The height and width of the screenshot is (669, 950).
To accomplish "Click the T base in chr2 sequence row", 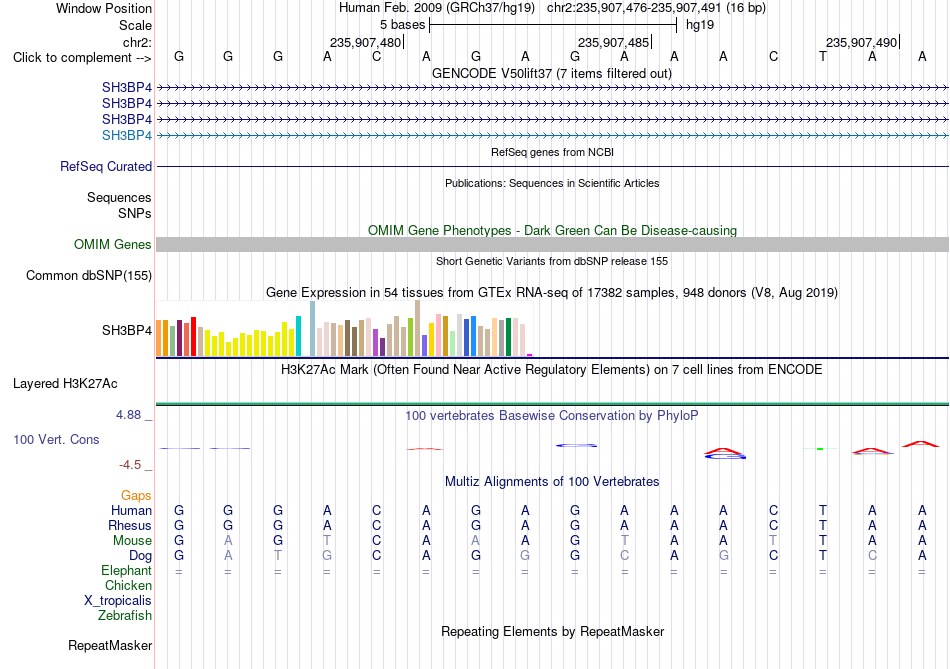I will [822, 56].
